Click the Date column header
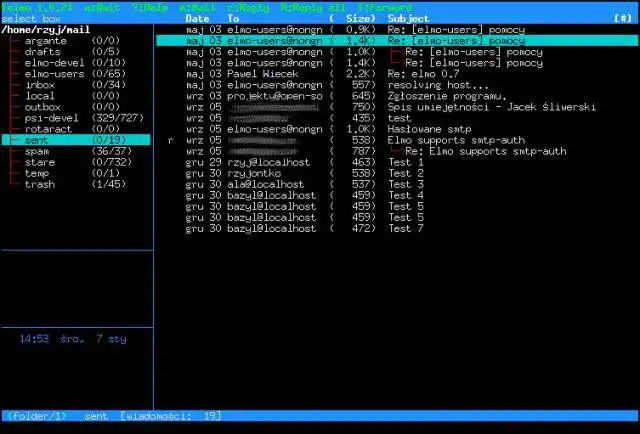640x434 pixels. (198, 18)
